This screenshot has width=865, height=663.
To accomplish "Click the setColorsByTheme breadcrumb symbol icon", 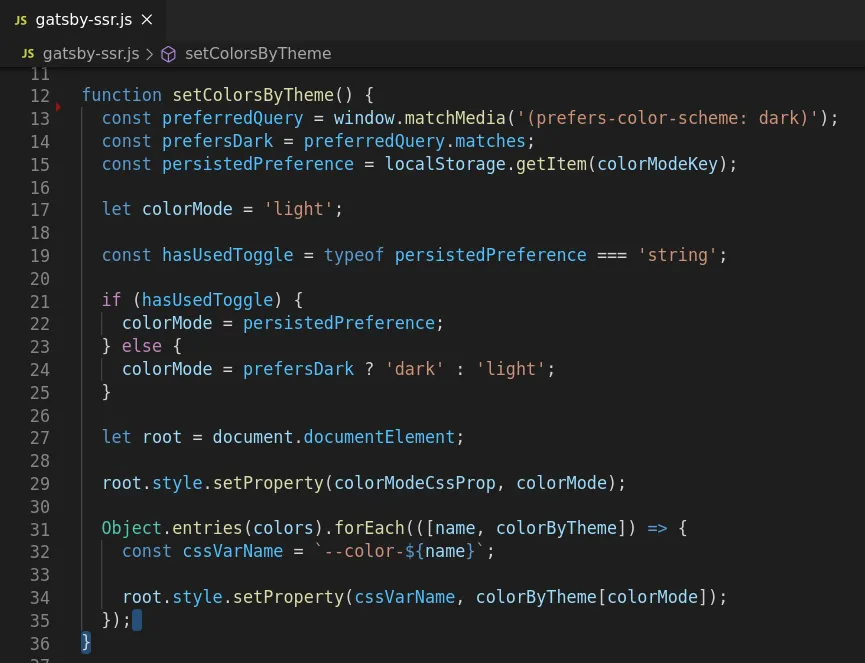I will click(x=168, y=54).
